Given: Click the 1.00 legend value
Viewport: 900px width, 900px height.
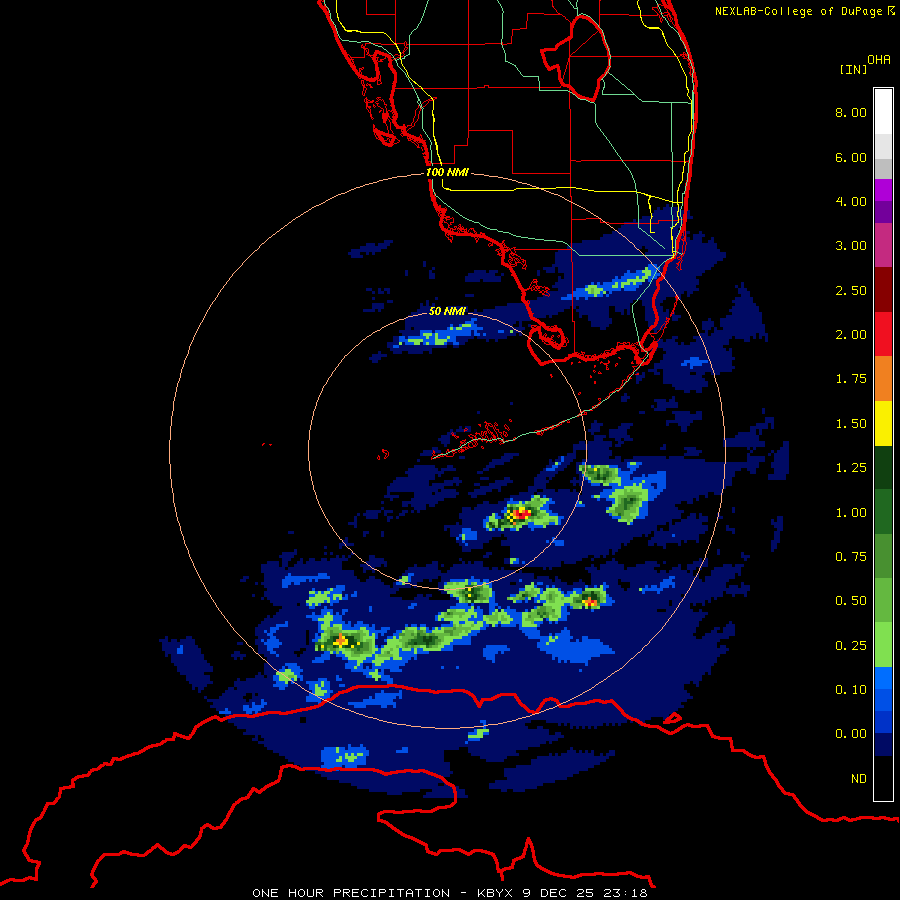Looking at the screenshot, I should point(851,513).
